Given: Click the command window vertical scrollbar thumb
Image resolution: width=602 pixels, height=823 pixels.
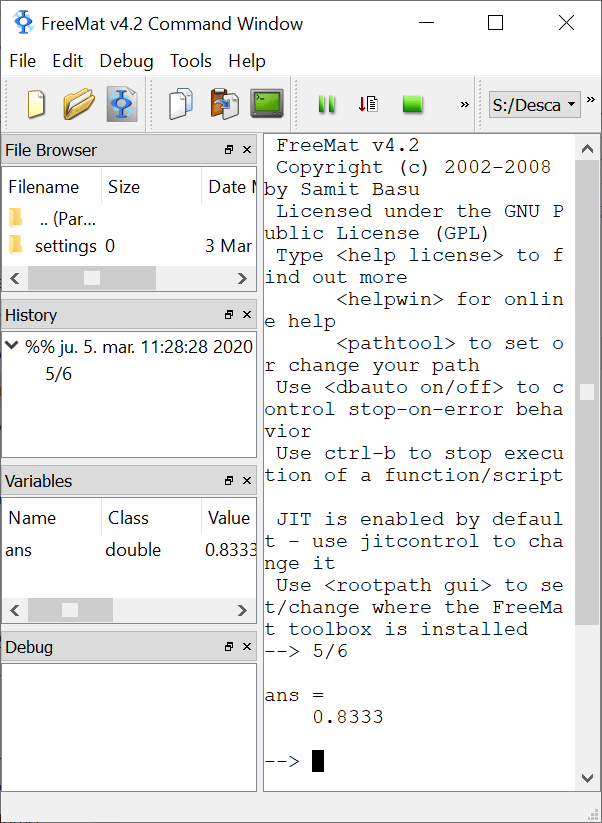Looking at the screenshot, I should tap(587, 392).
